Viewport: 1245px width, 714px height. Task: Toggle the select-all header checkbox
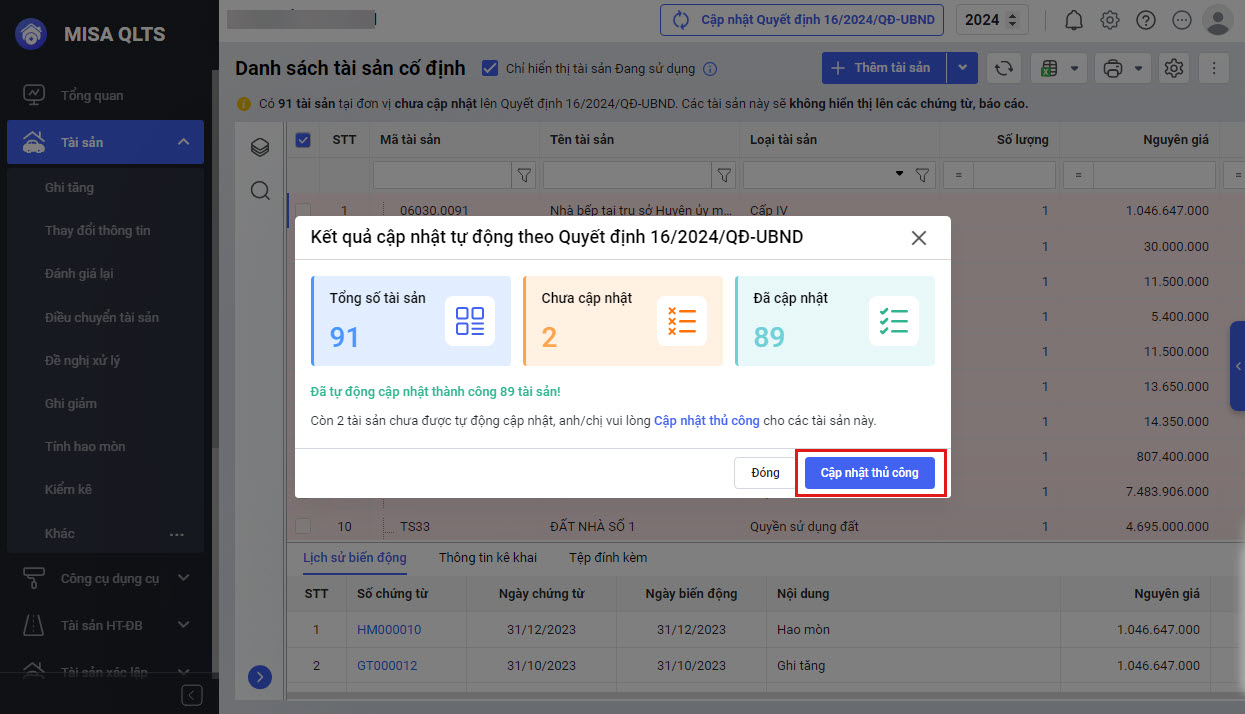(x=303, y=140)
